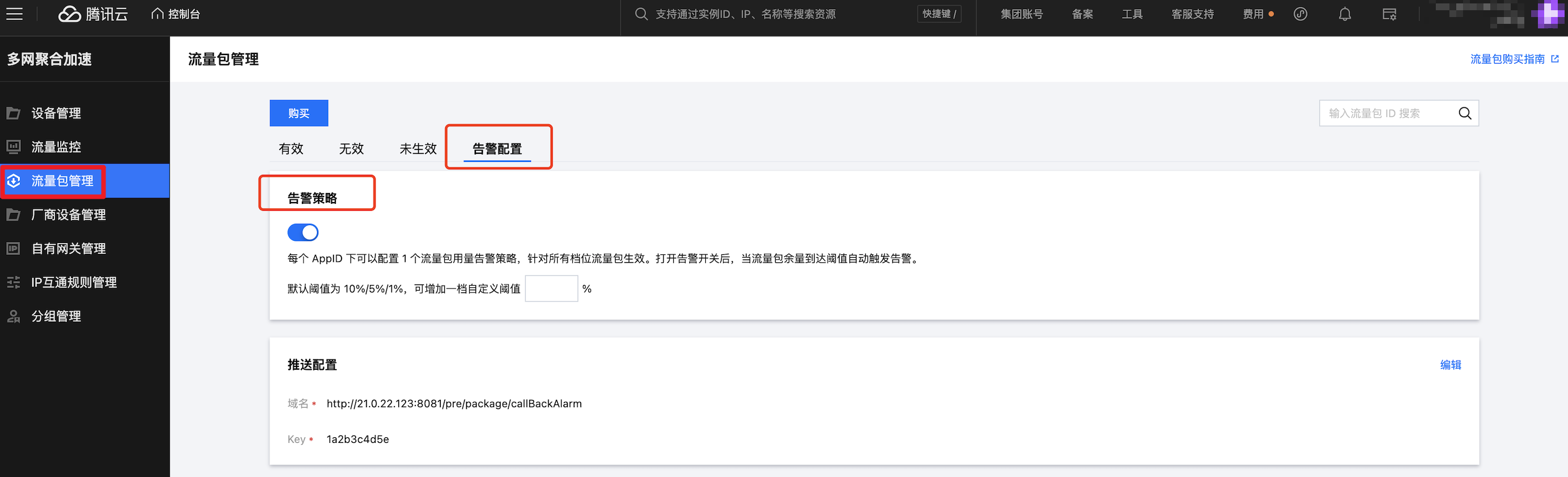This screenshot has width=1568, height=477.
Task: Select the 告警配置 tab
Action: coord(498,149)
